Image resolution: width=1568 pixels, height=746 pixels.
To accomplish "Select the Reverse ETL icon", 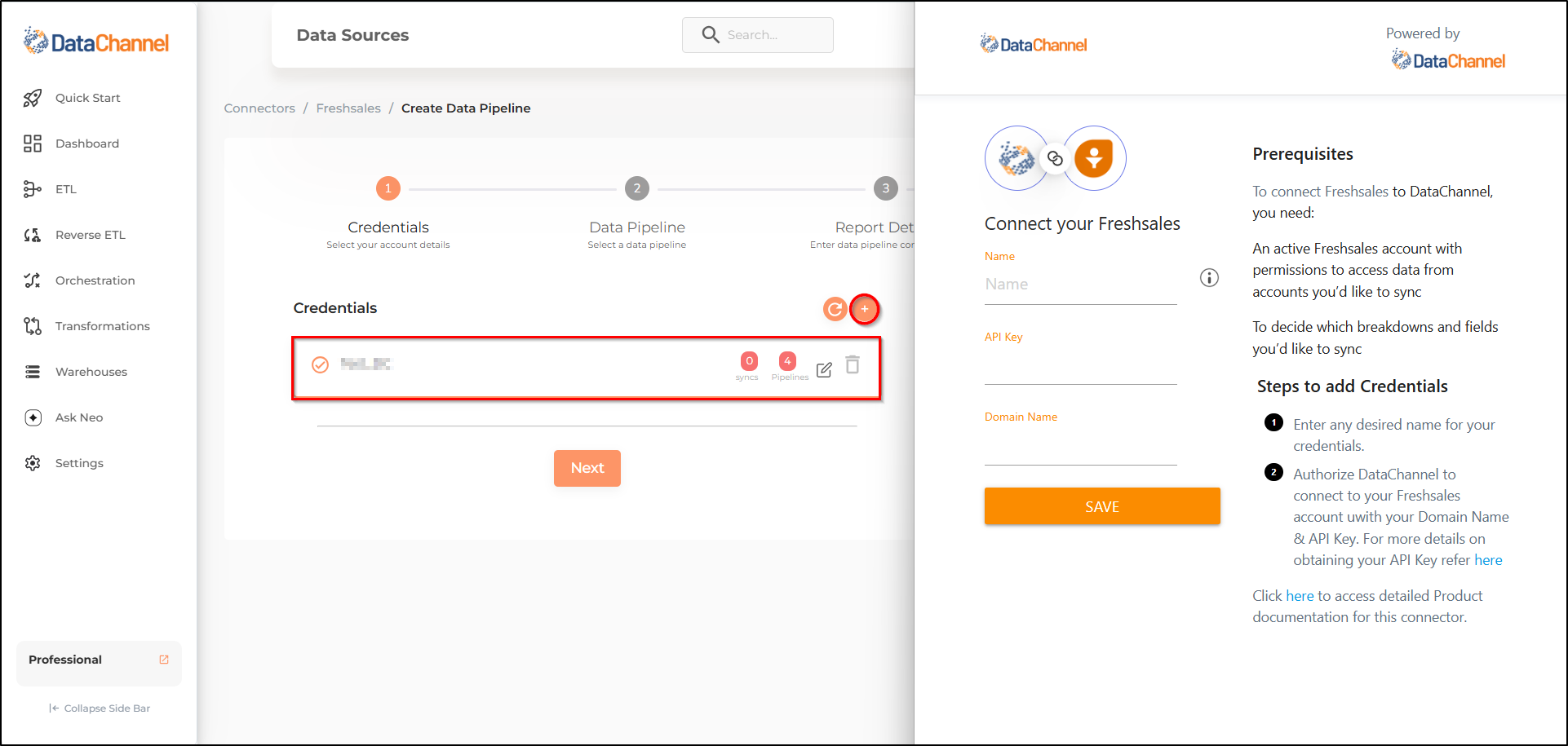I will (33, 235).
